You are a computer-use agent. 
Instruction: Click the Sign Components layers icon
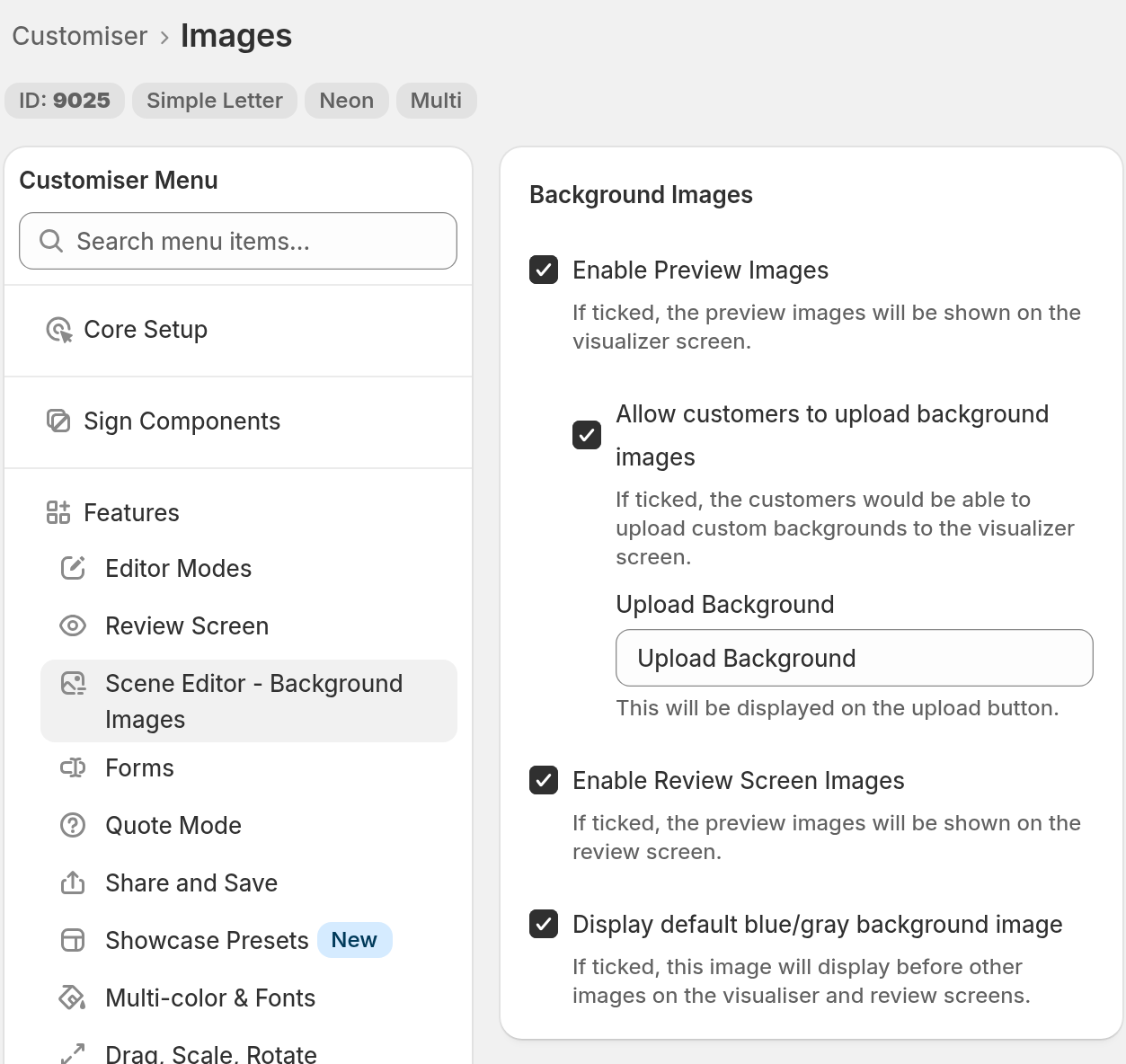pos(58,421)
